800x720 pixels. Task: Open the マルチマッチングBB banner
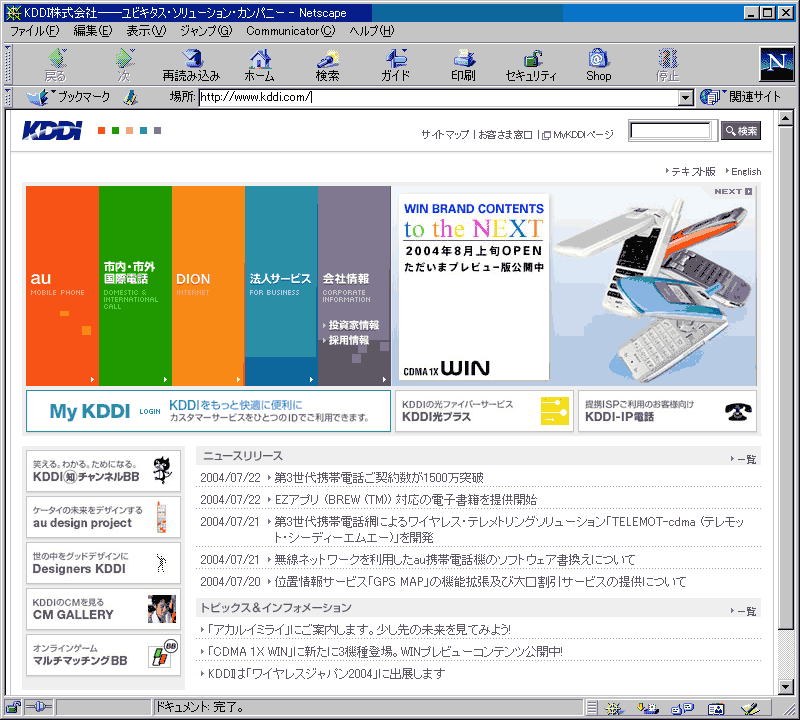click(104, 655)
